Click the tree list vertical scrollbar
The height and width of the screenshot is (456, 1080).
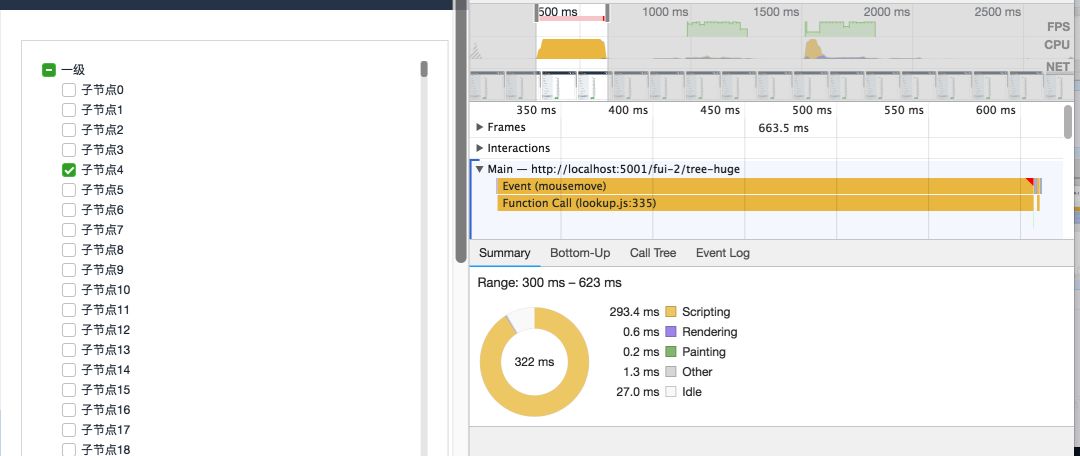pyautogui.click(x=424, y=70)
